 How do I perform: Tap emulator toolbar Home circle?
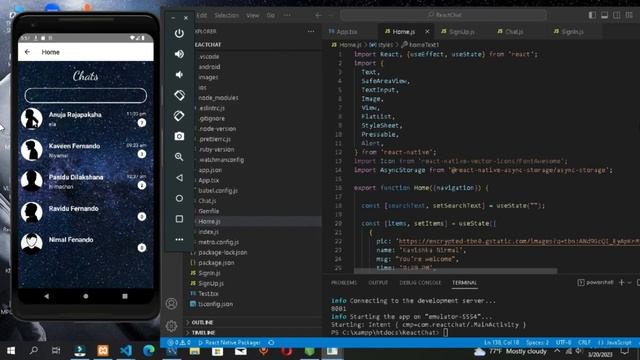click(179, 198)
